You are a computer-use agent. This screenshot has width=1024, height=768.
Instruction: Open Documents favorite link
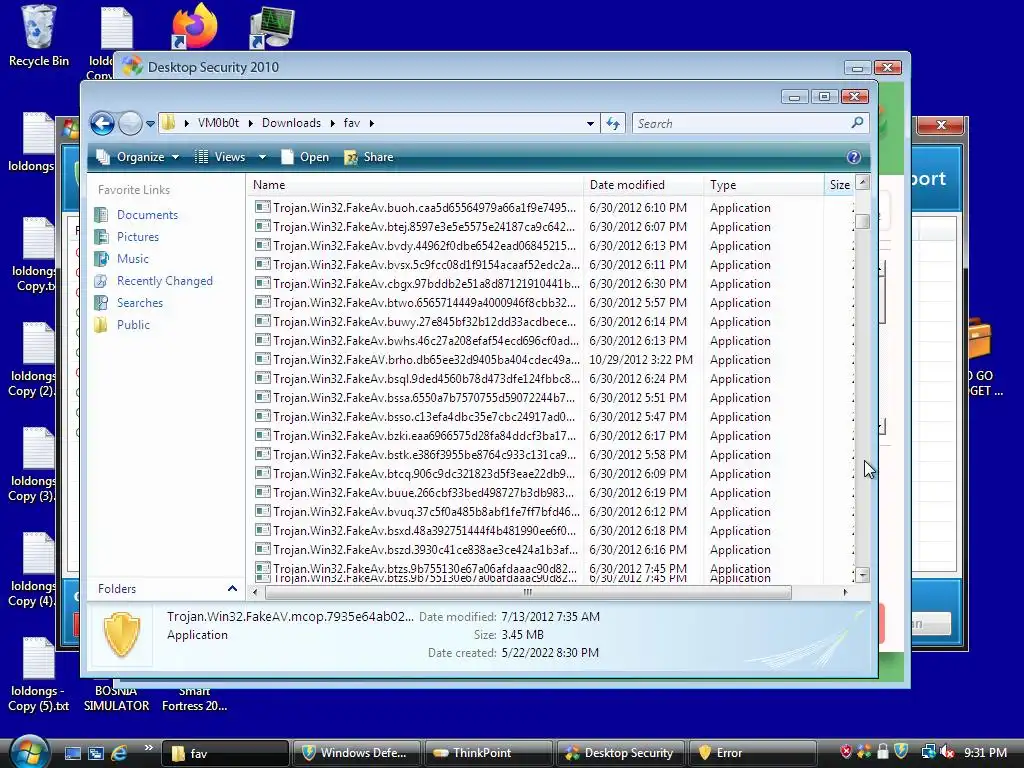click(x=147, y=215)
